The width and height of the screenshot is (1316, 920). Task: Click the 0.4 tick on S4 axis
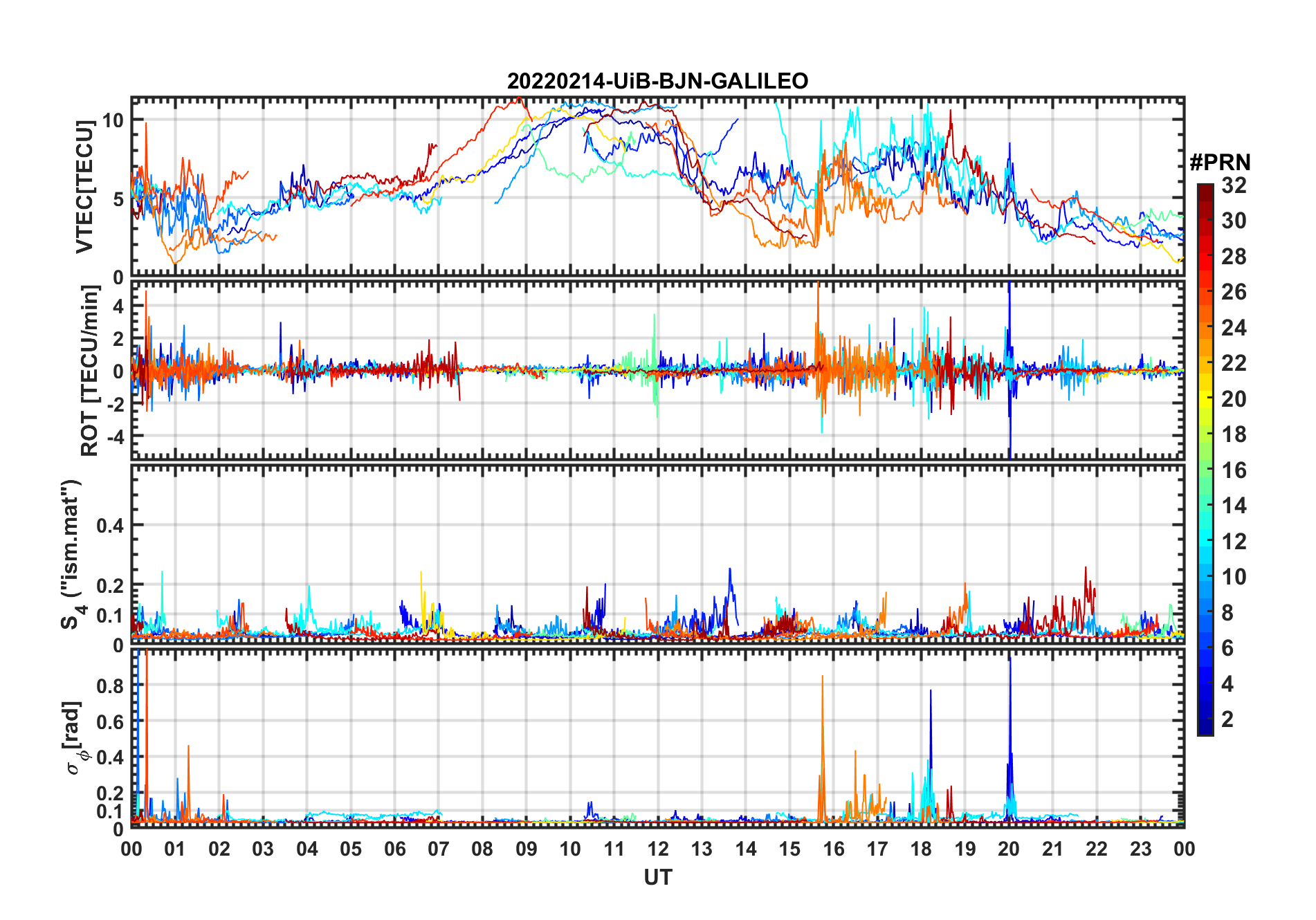point(110,526)
